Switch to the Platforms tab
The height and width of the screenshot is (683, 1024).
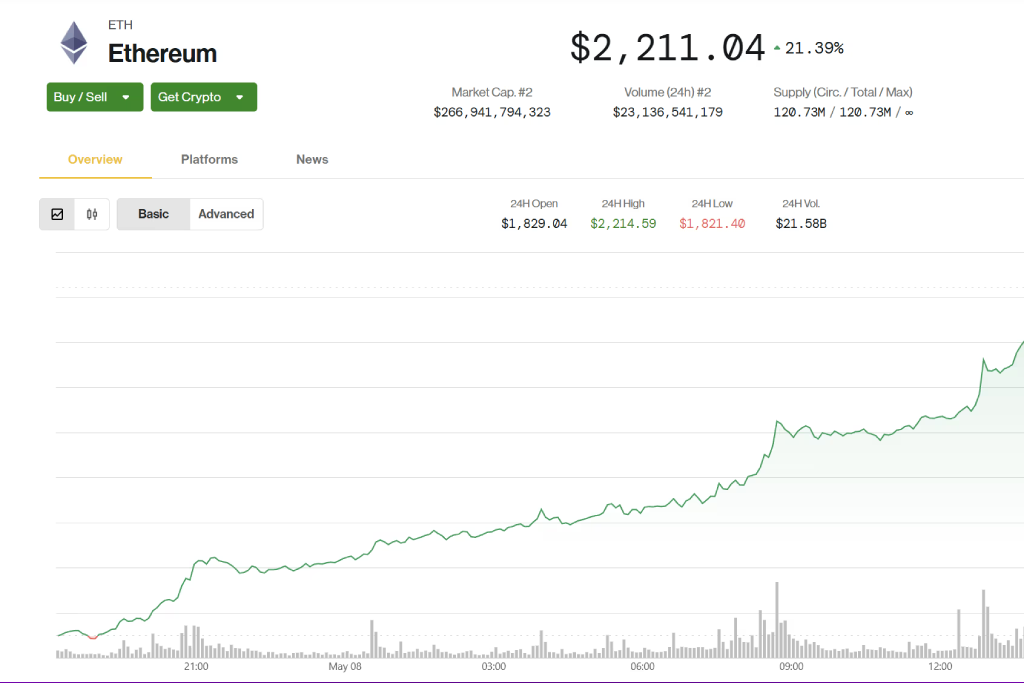209,159
